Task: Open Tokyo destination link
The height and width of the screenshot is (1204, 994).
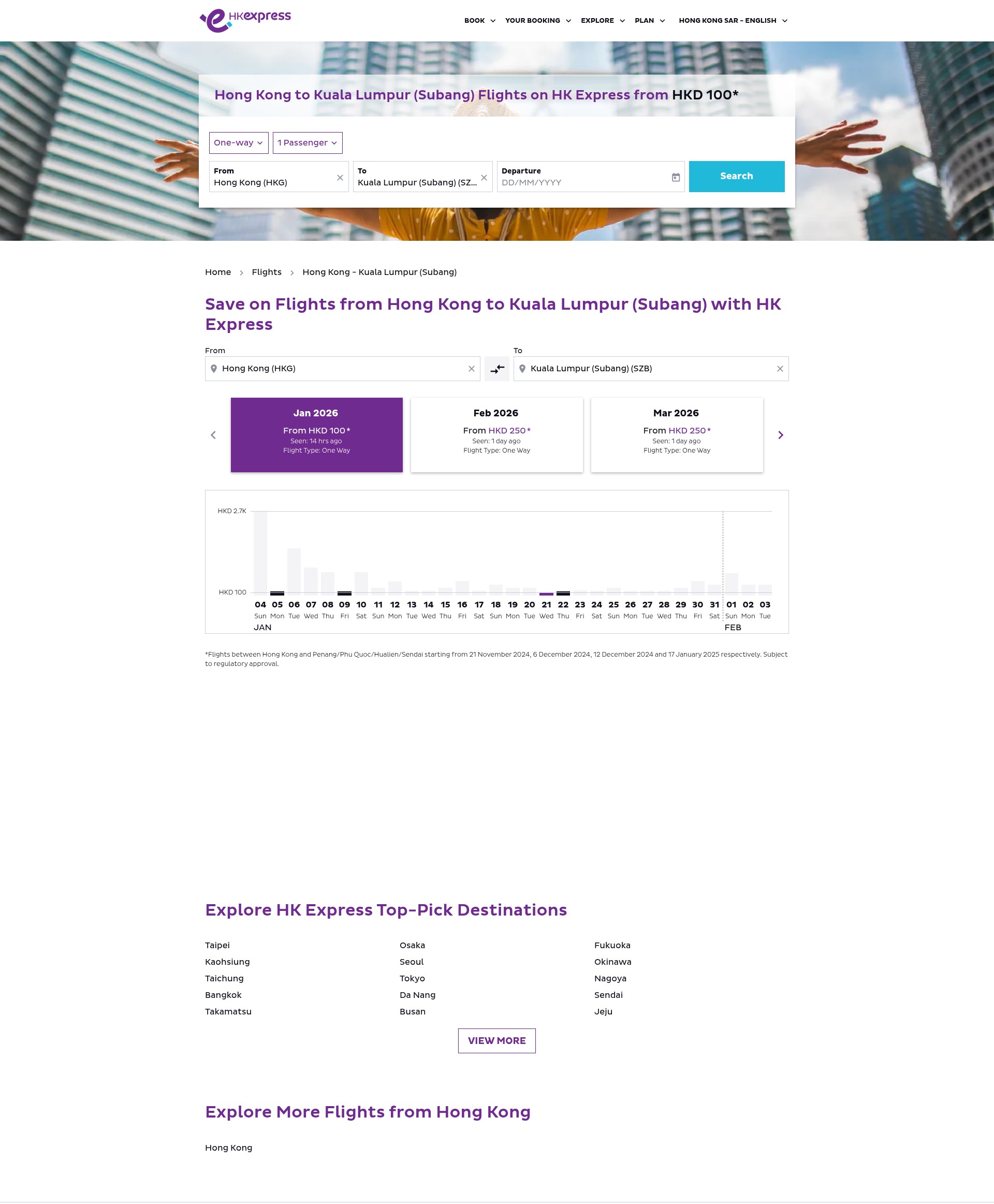Action: (x=412, y=978)
